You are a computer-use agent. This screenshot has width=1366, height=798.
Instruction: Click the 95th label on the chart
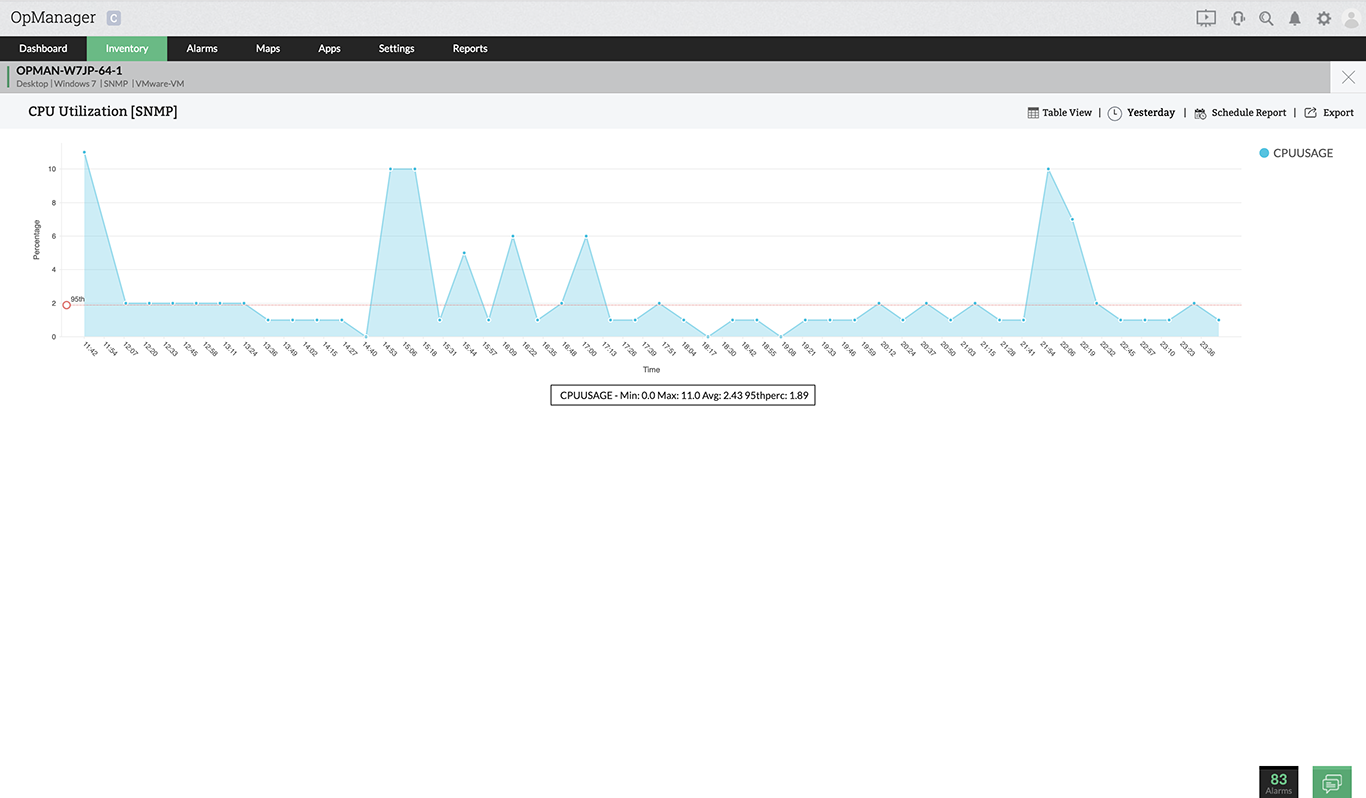pyautogui.click(x=77, y=298)
